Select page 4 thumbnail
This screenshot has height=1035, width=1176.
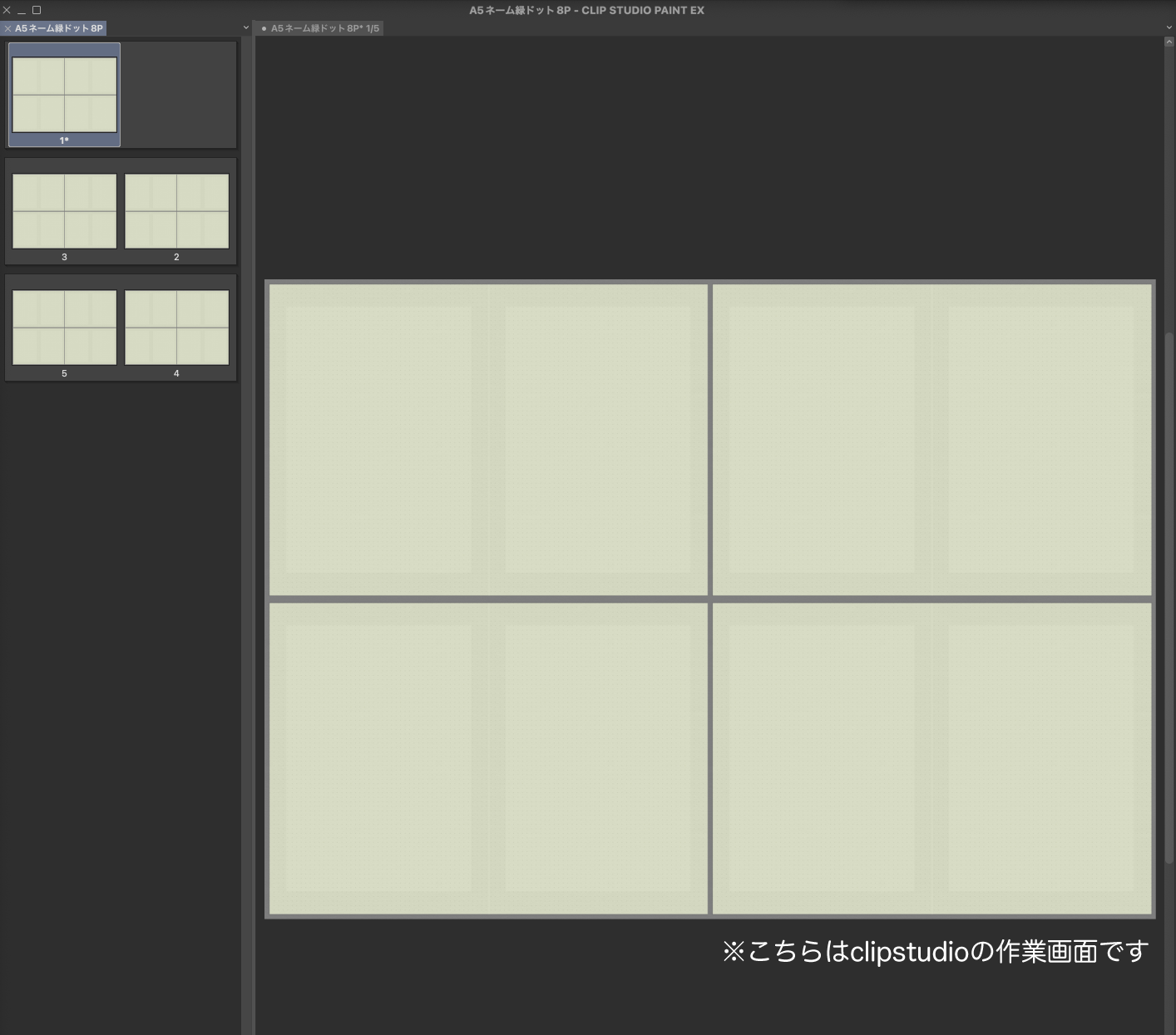(x=176, y=327)
